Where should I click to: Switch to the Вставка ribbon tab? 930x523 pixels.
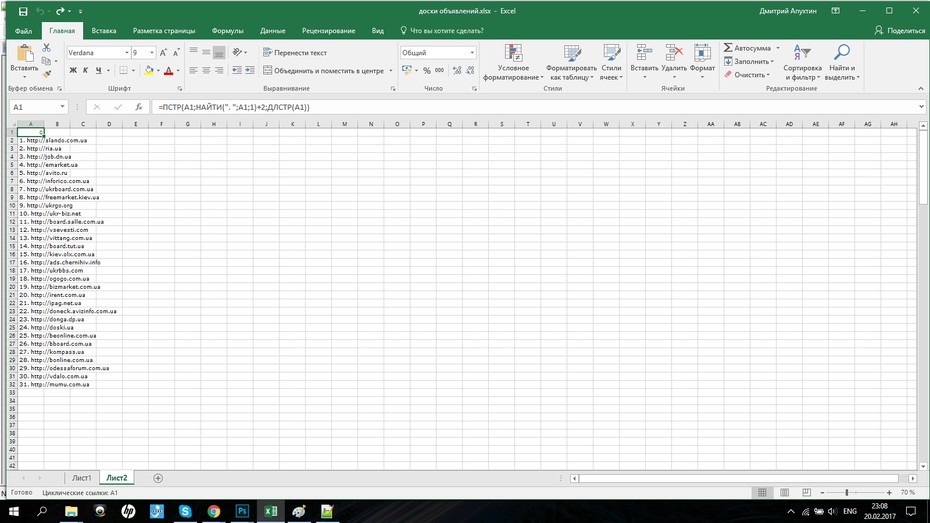click(x=104, y=31)
